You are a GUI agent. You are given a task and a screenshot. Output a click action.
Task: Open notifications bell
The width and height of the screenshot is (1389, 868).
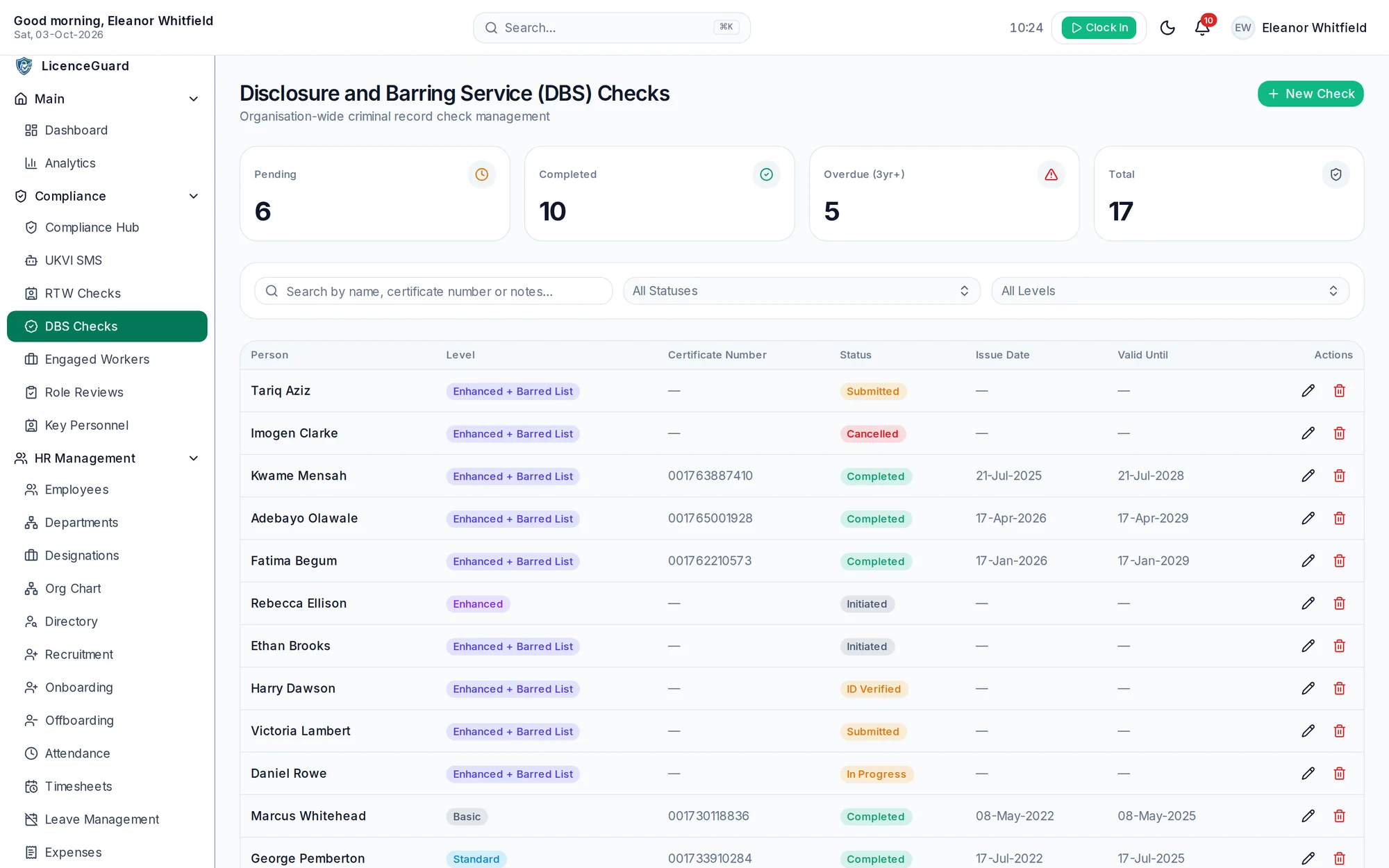(1202, 28)
